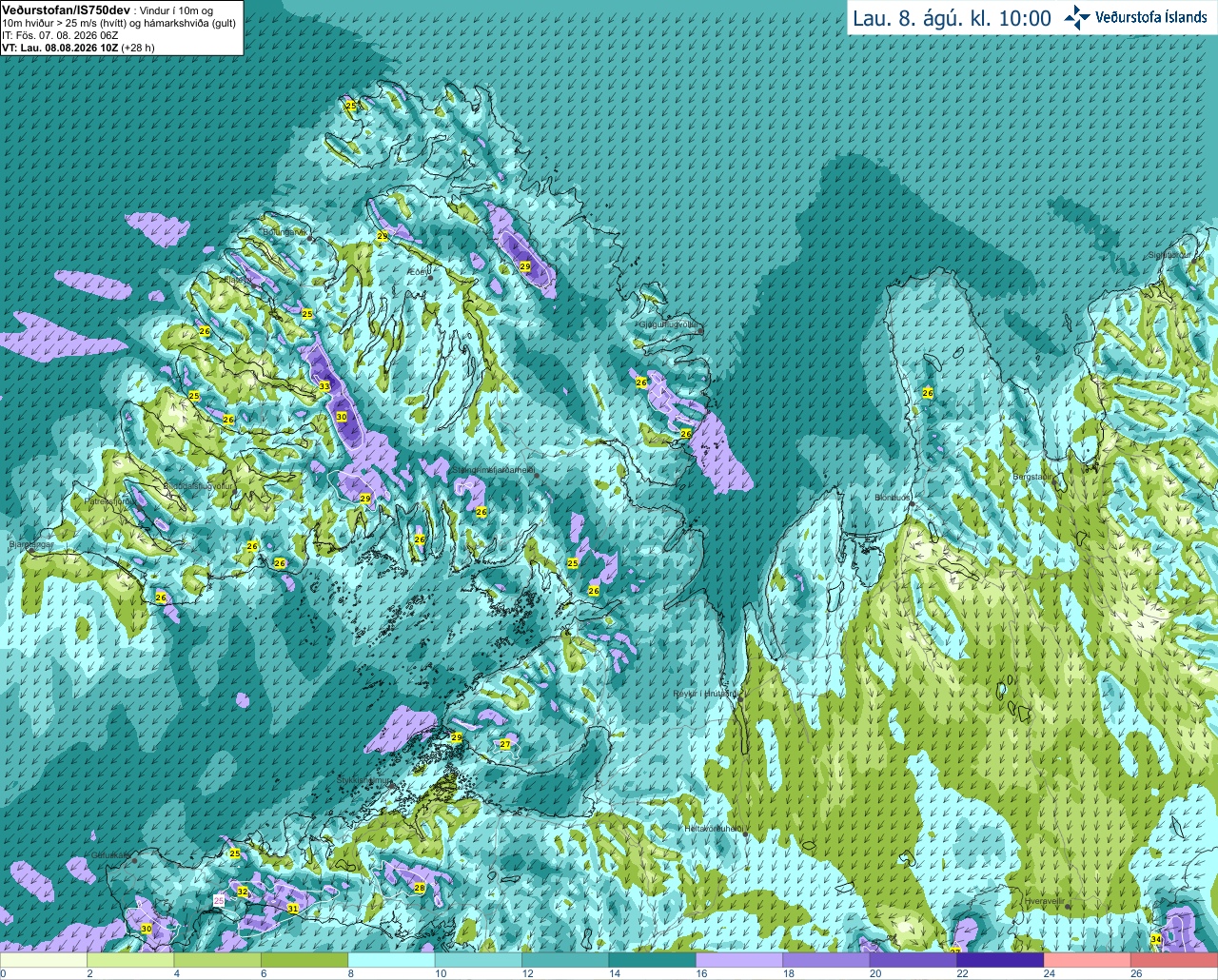1218x980 pixels.
Task: Pick the pink 24–26 legend swatch
Action: coord(1087,960)
